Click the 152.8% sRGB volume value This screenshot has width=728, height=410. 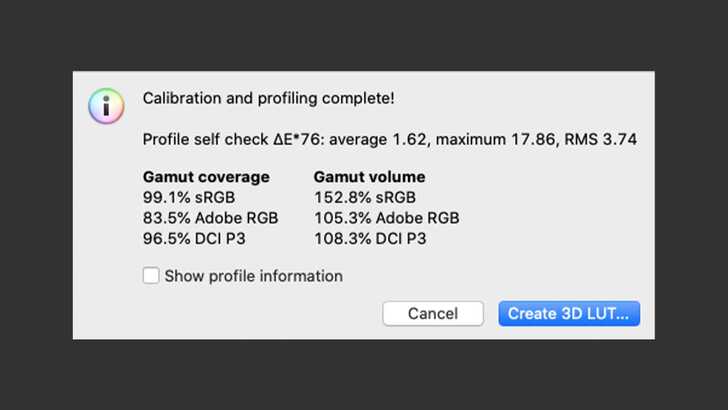tap(364, 197)
